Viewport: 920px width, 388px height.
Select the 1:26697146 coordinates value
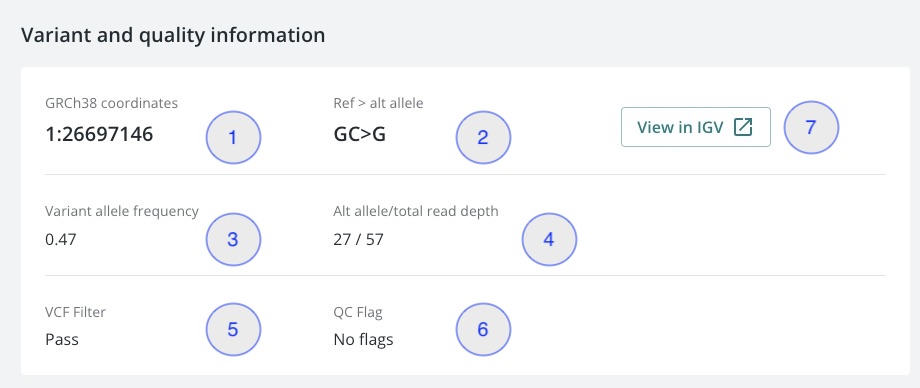(99, 134)
